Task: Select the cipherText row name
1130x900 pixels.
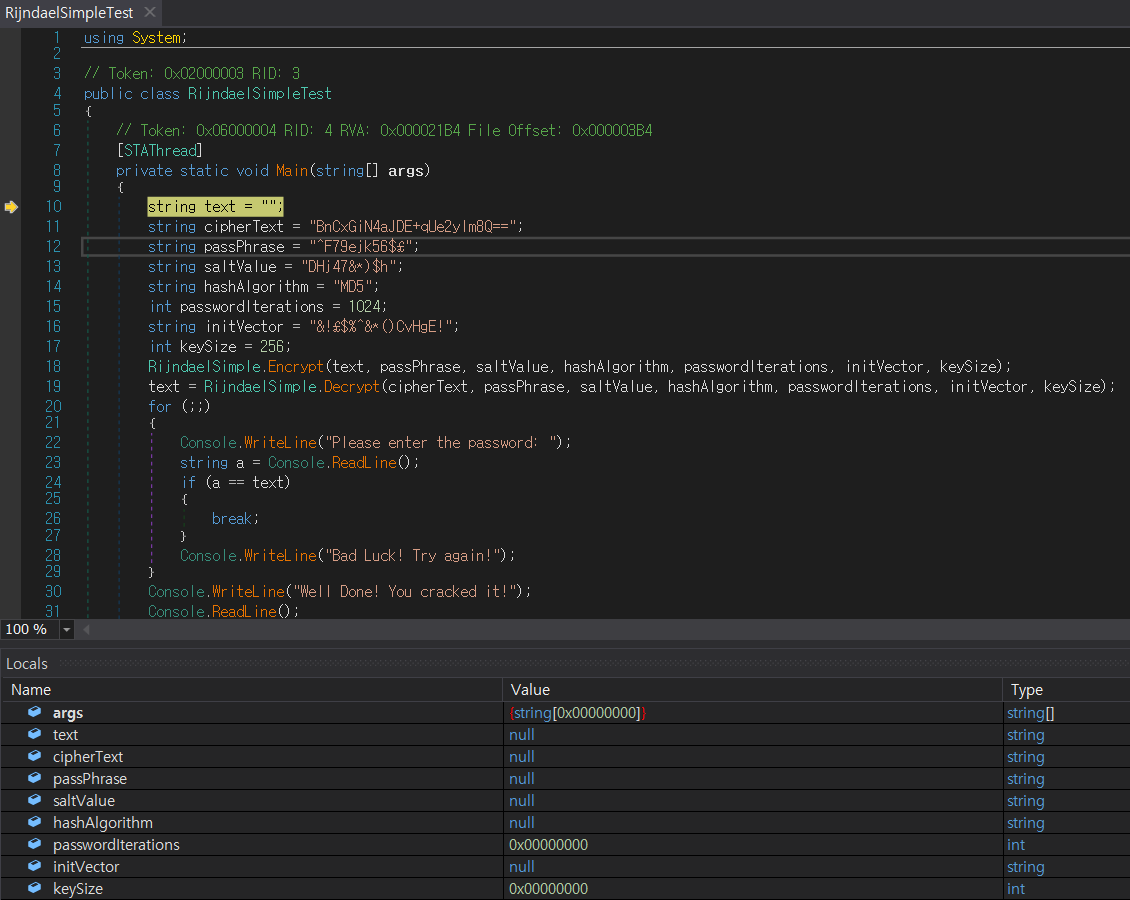Action: (x=88, y=757)
